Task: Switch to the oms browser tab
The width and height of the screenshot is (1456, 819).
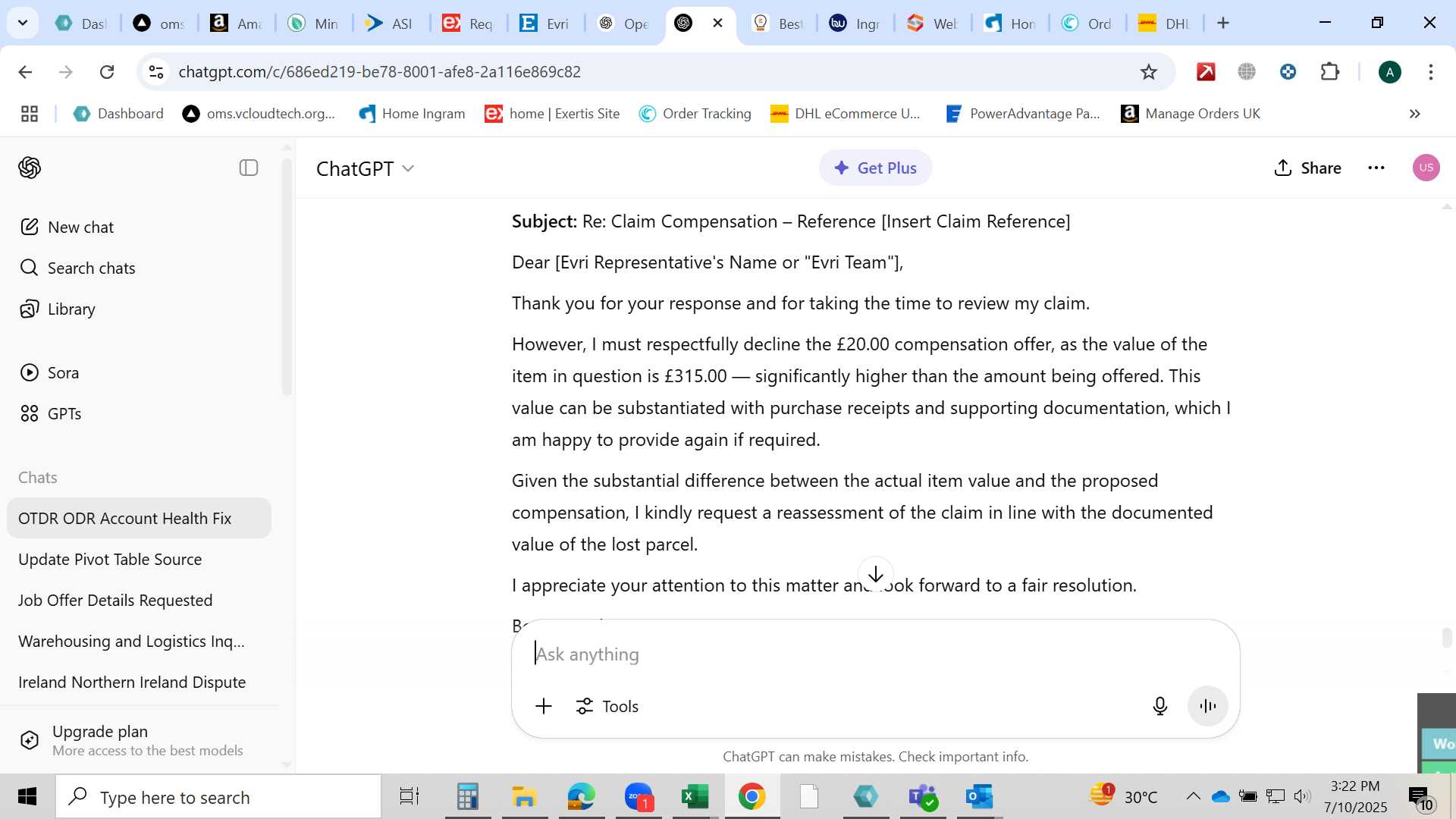Action: 158,24
